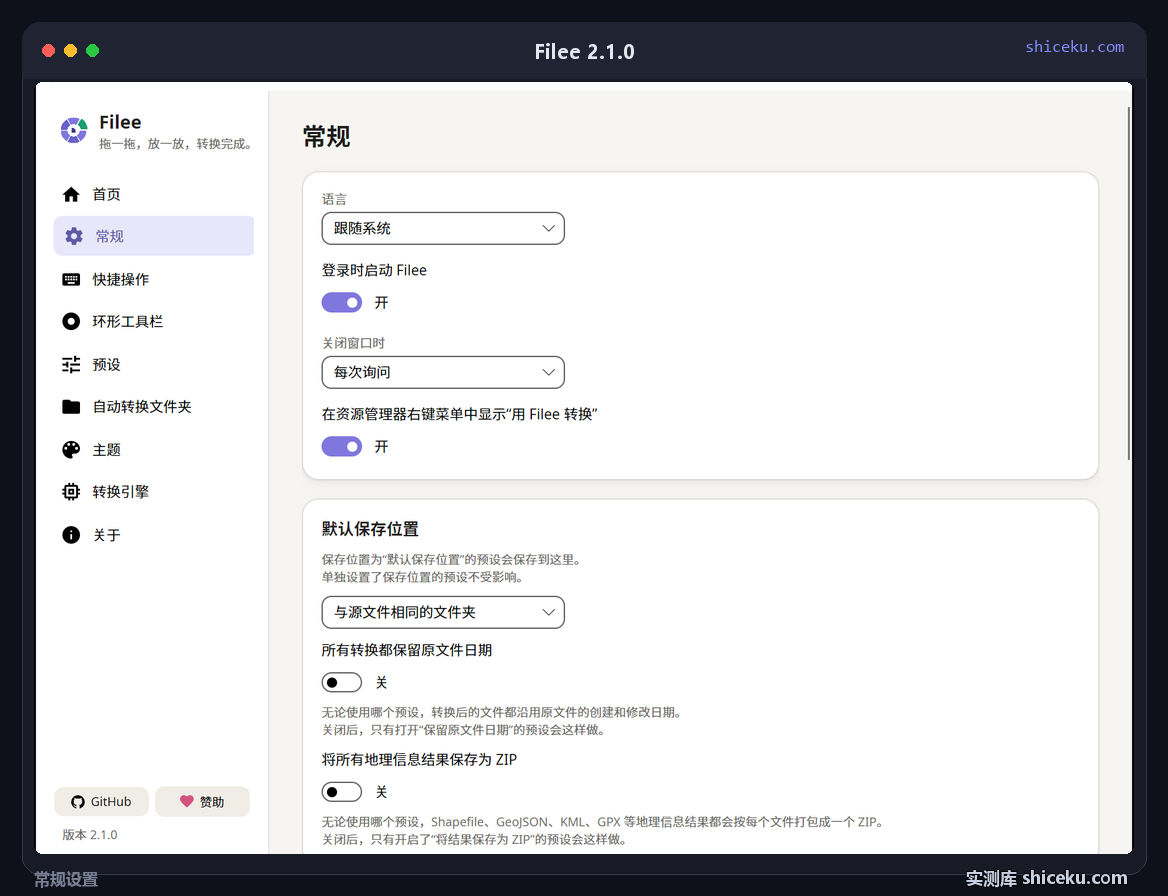The height and width of the screenshot is (896, 1168).
Task: Turn off 登录时启动 Filee toggle
Action: pyautogui.click(x=342, y=302)
